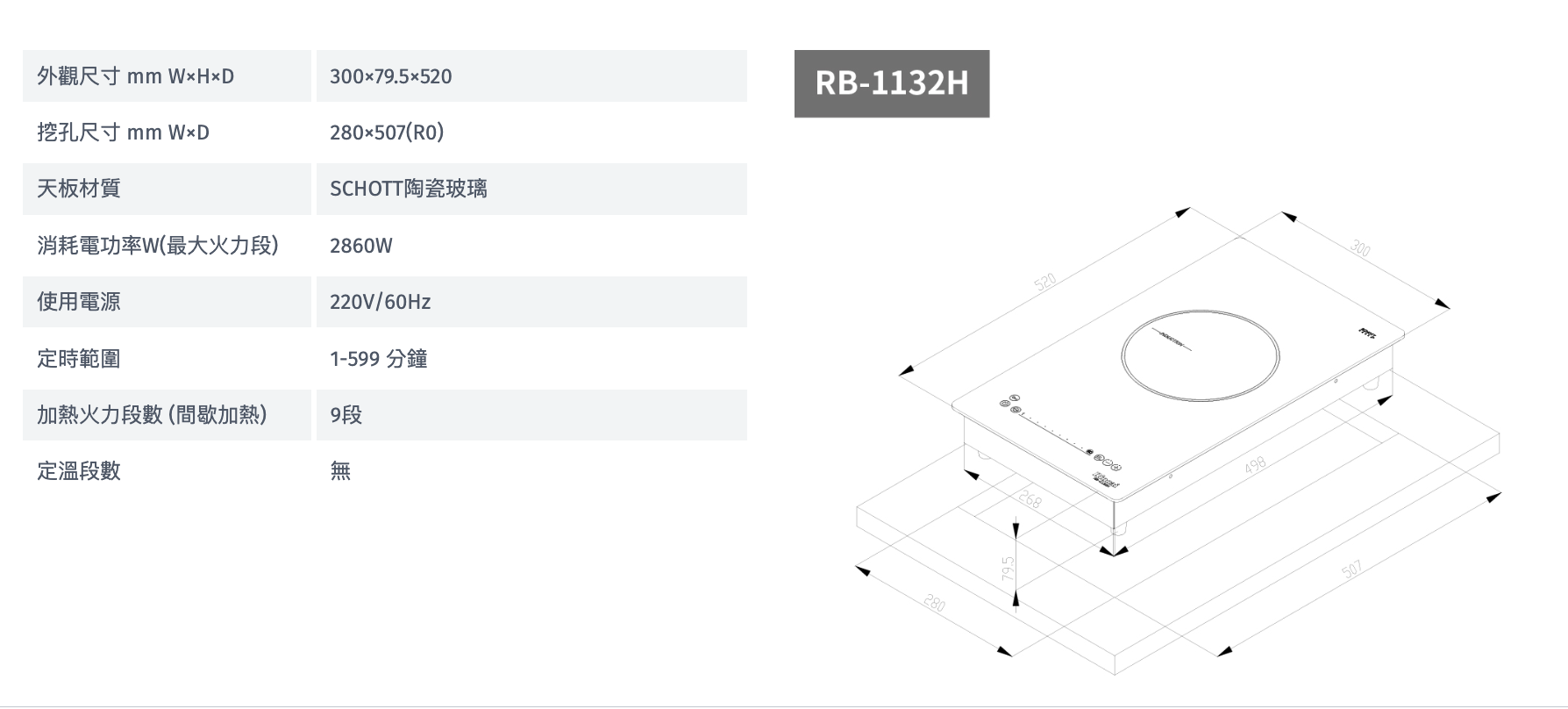1568x709 pixels.
Task: Click the RB-1132H model label
Action: 891,83
